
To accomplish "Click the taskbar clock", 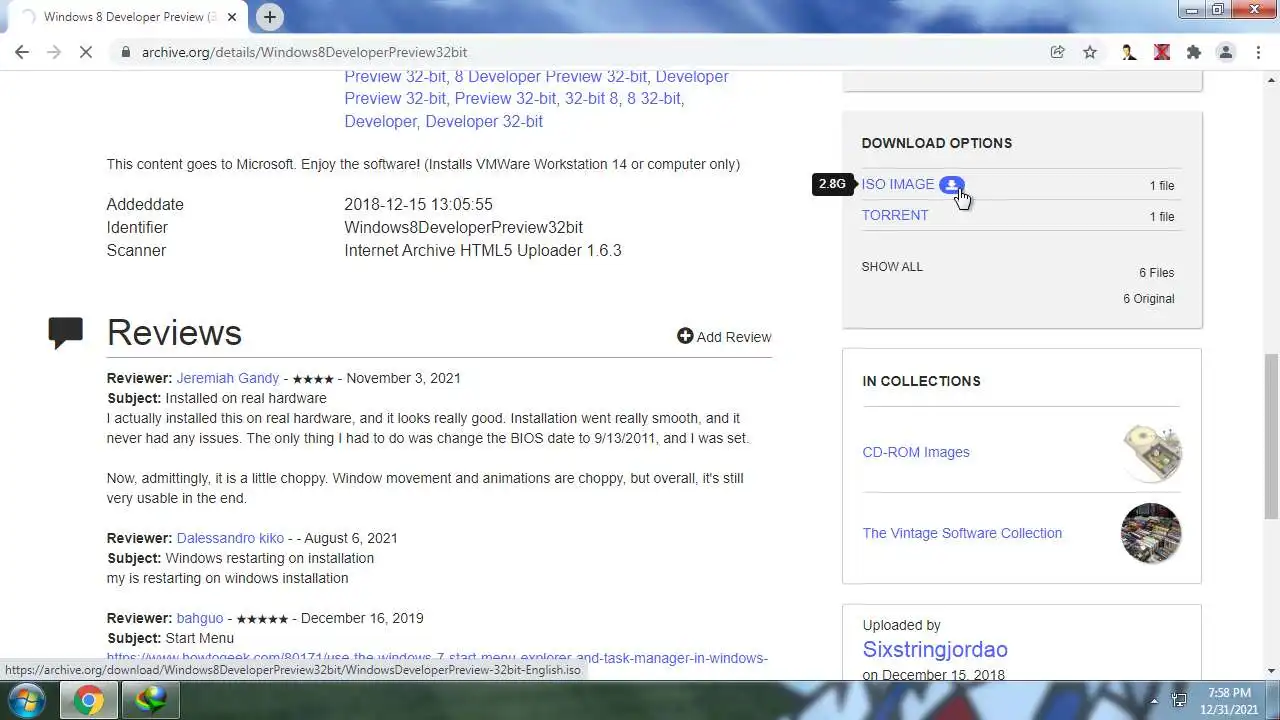I will tap(1229, 700).
